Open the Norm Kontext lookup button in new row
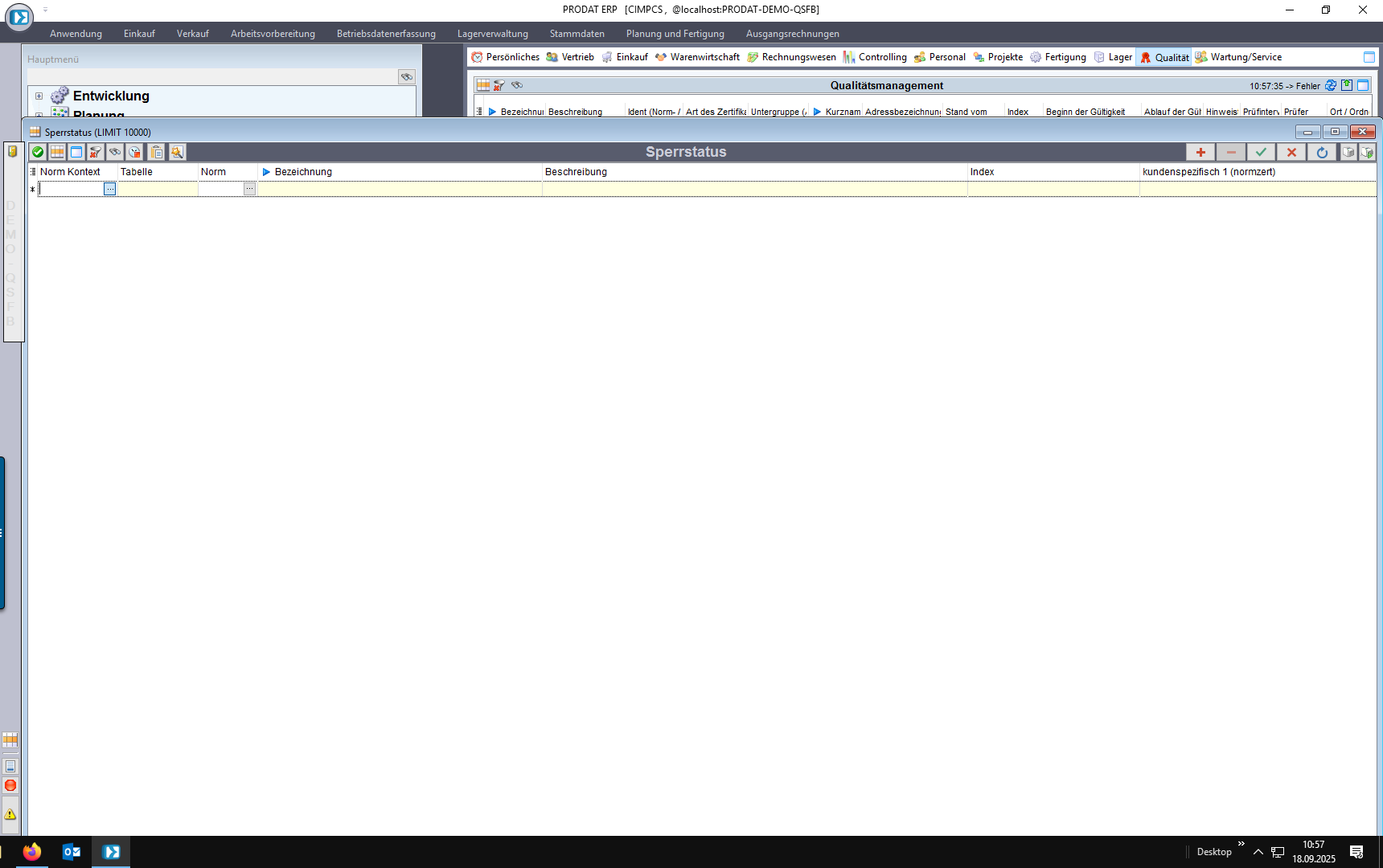 pos(109,189)
